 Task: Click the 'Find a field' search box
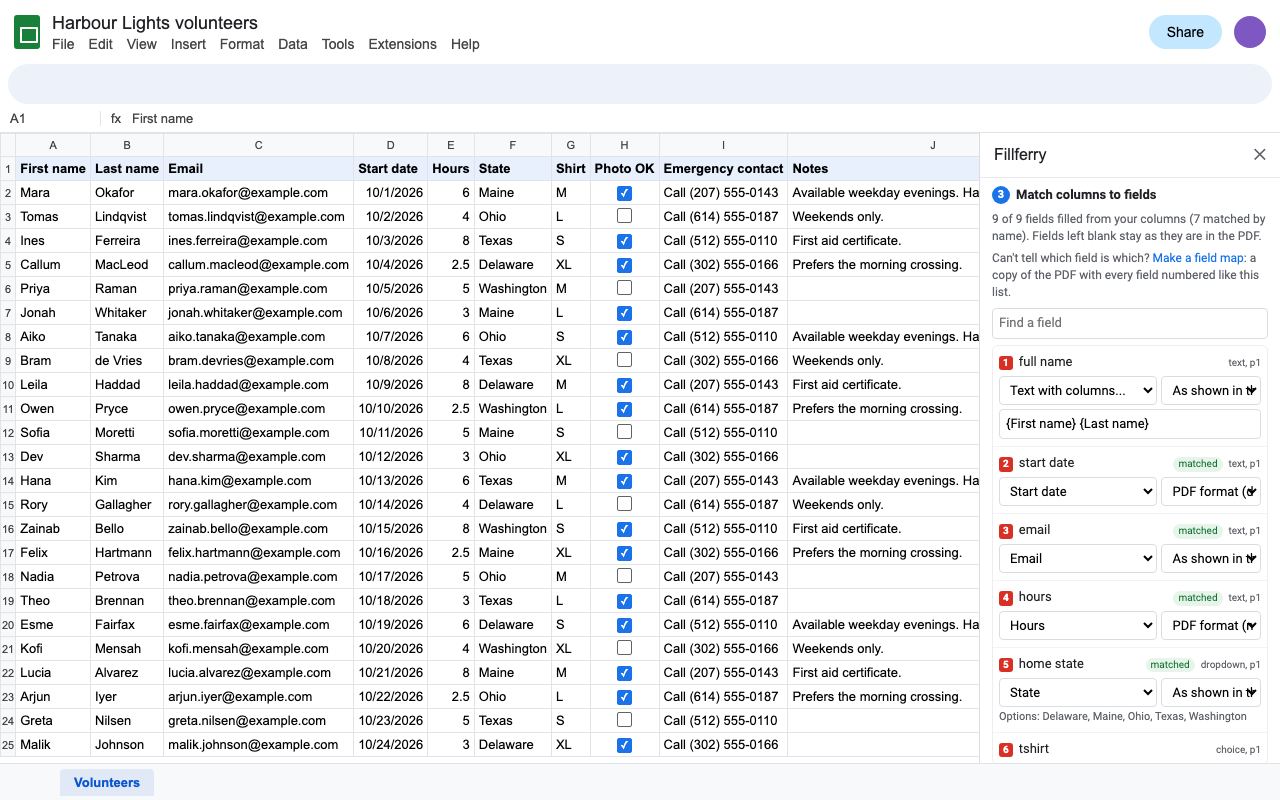point(1130,323)
